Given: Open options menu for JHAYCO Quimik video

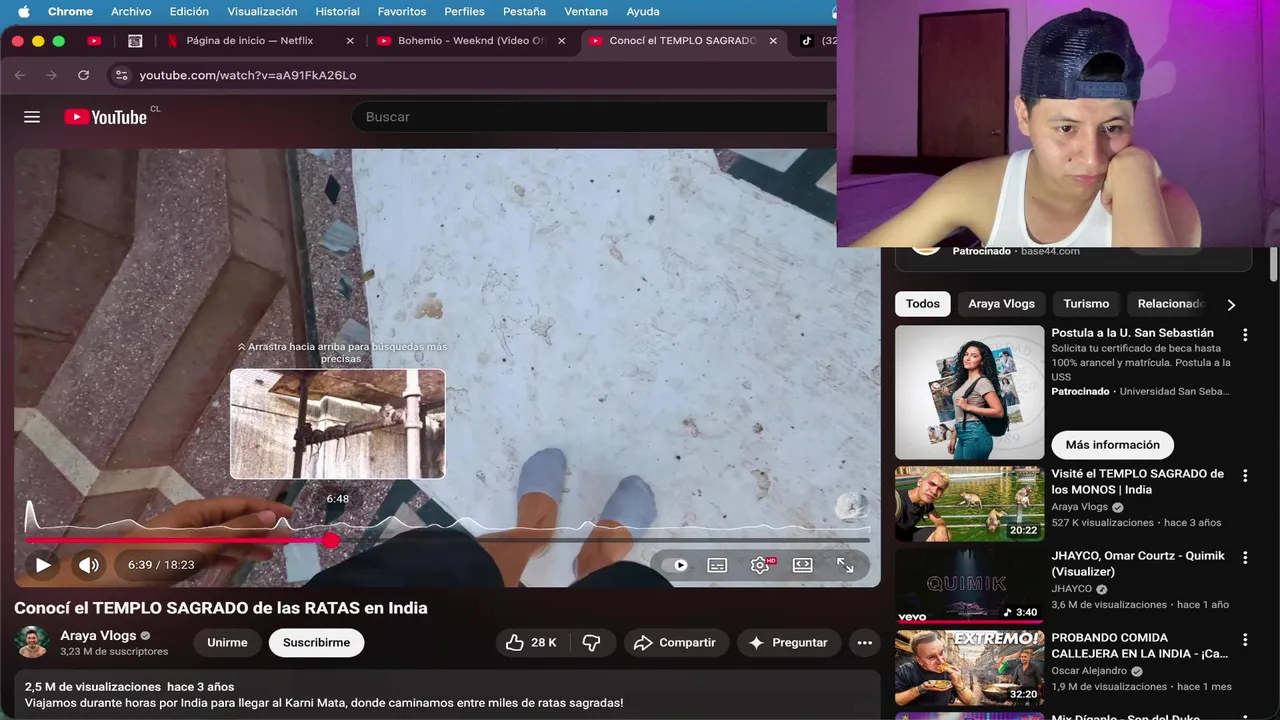Looking at the screenshot, I should [1245, 558].
